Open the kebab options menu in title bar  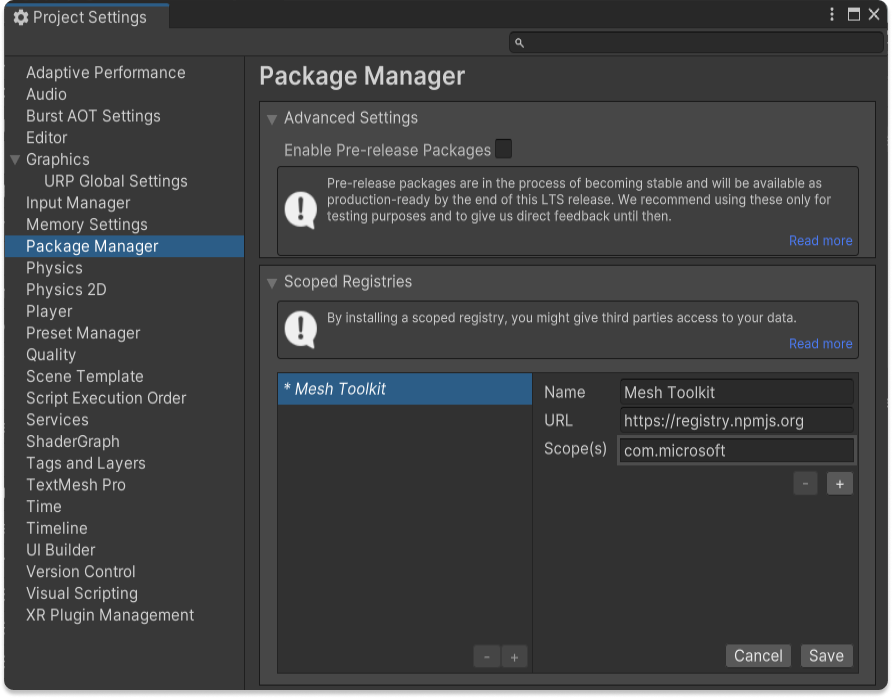[832, 15]
